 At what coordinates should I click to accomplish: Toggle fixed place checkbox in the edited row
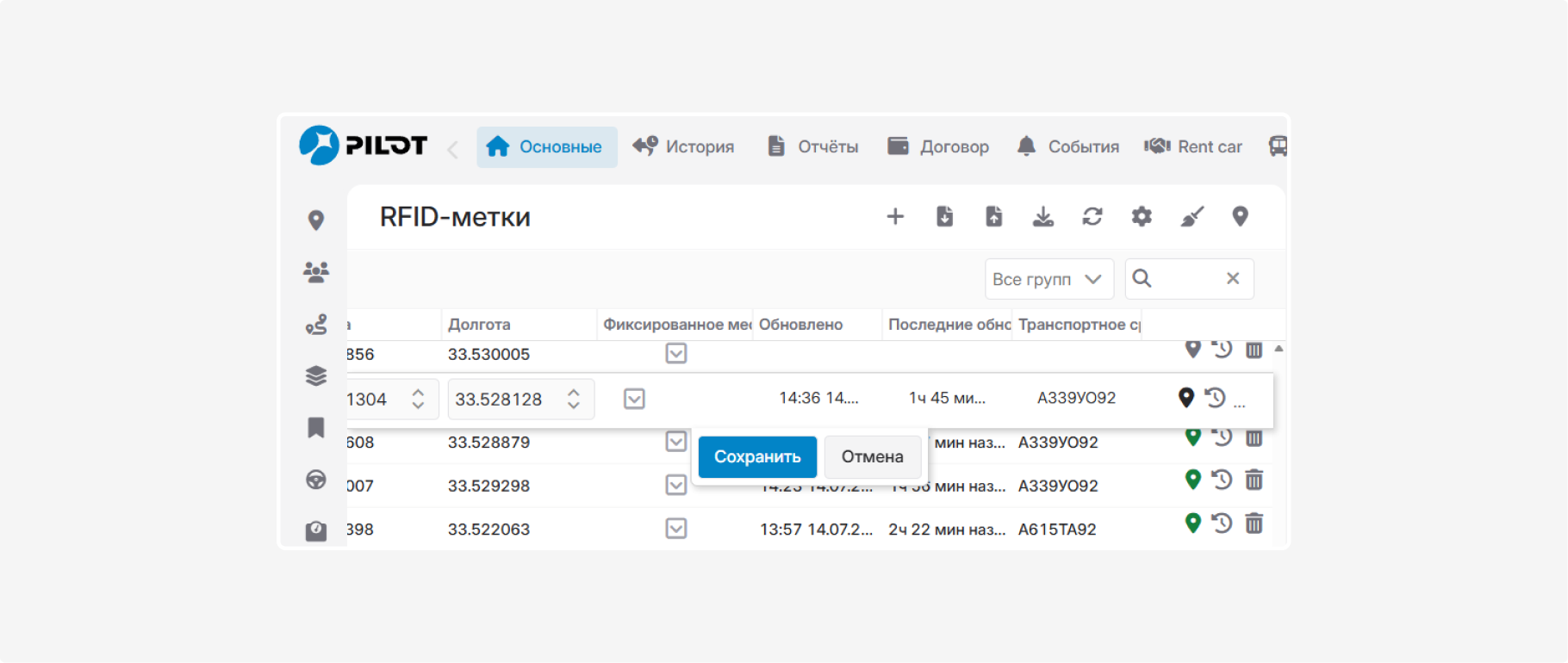pyautogui.click(x=634, y=399)
